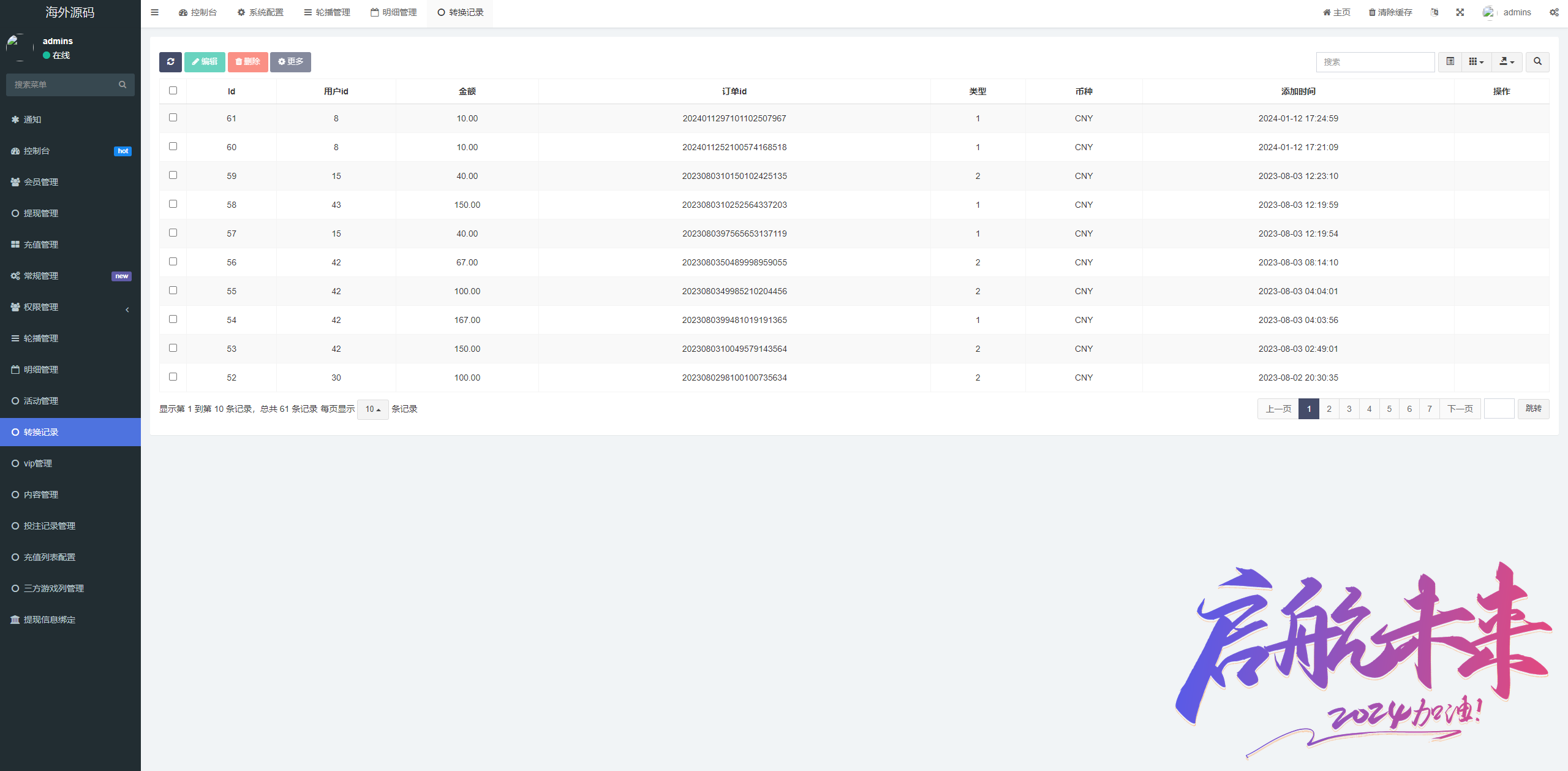Focus the page jump number input
Screen dimensions: 1568x771
(1499, 409)
